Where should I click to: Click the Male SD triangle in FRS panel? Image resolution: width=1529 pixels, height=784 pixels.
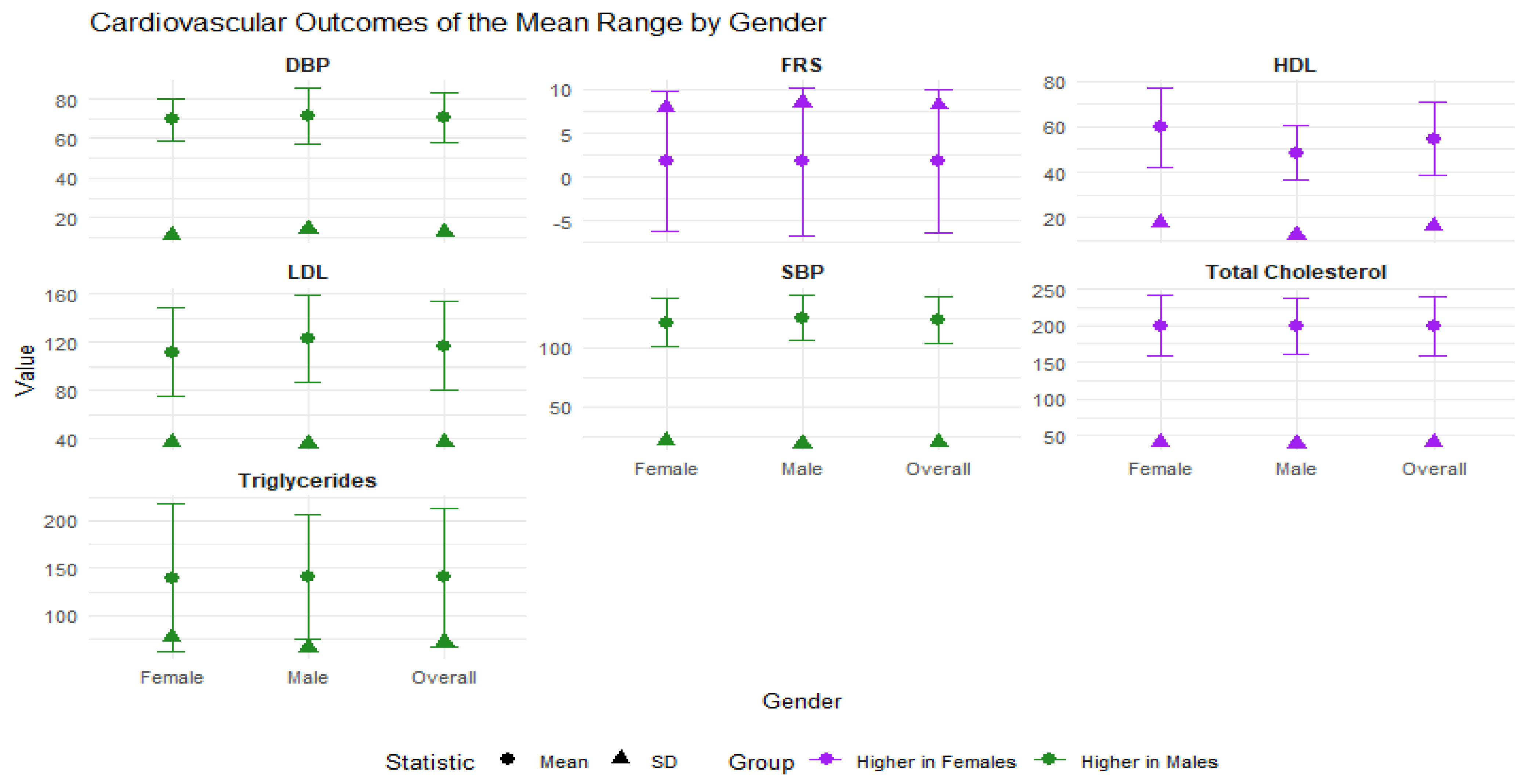pyautogui.click(x=802, y=102)
